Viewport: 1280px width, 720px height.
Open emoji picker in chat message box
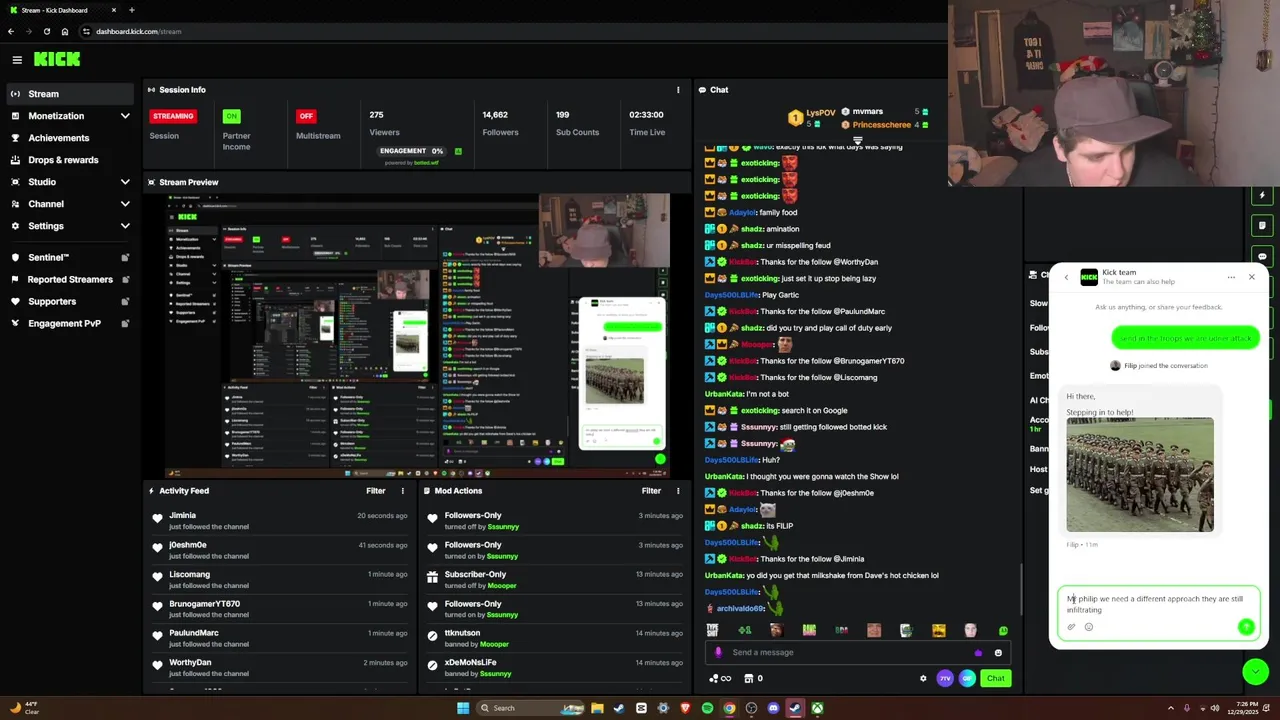(998, 652)
